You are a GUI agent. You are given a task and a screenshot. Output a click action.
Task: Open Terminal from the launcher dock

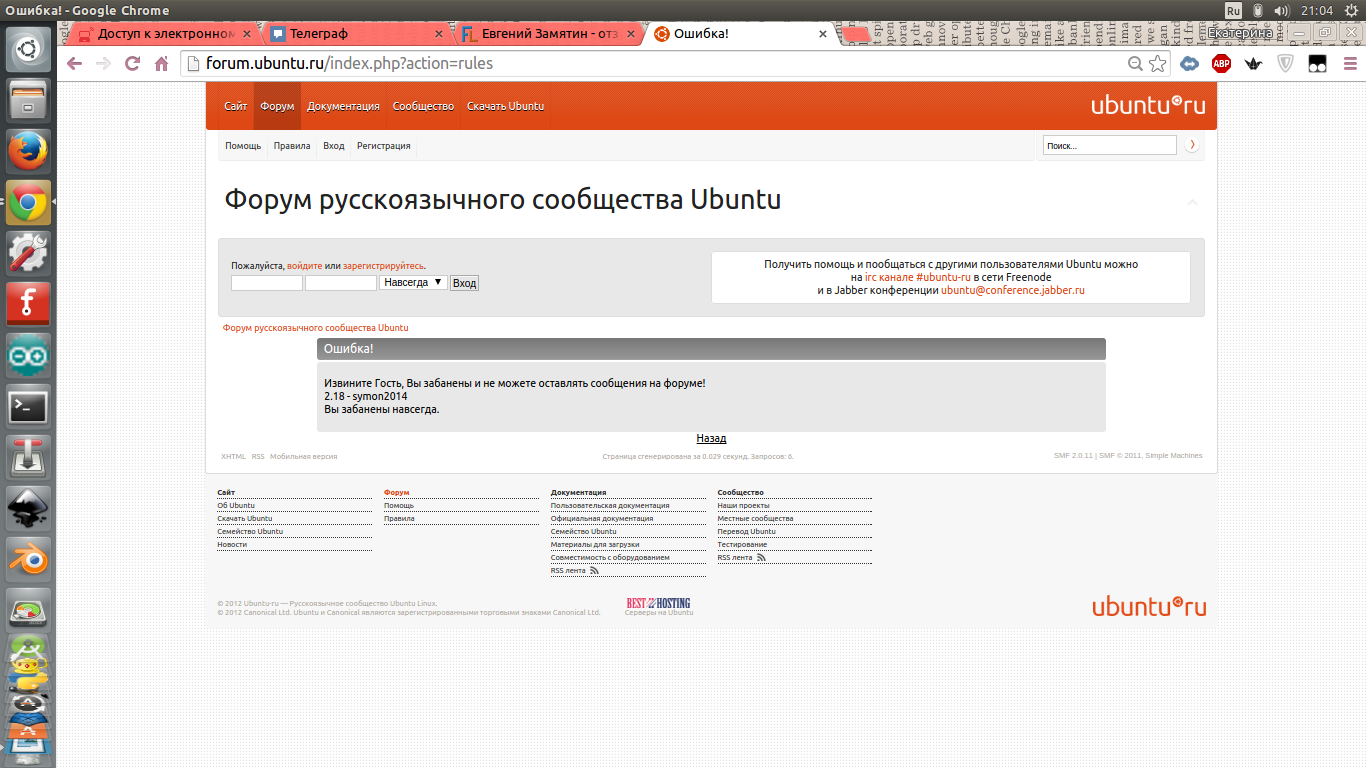pyautogui.click(x=28, y=407)
